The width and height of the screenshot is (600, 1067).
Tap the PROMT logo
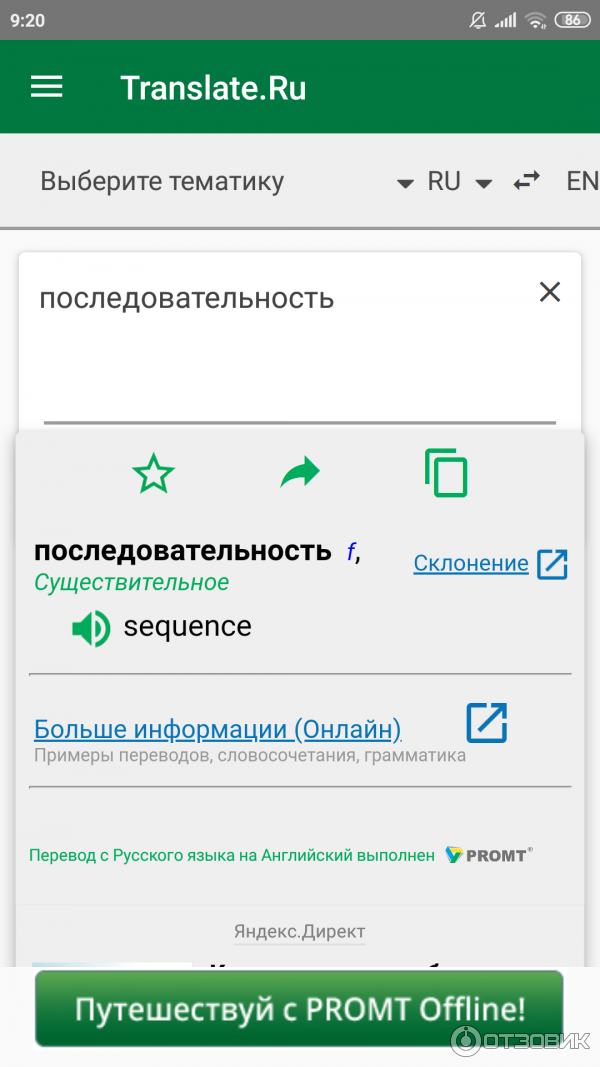[489, 855]
